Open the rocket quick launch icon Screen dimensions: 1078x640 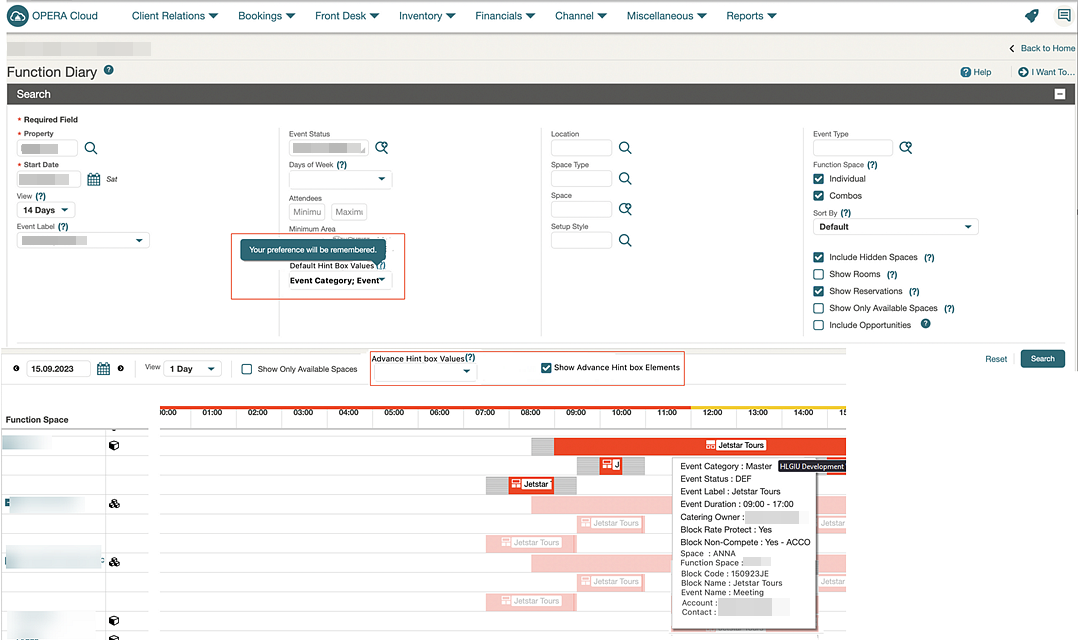[1031, 16]
